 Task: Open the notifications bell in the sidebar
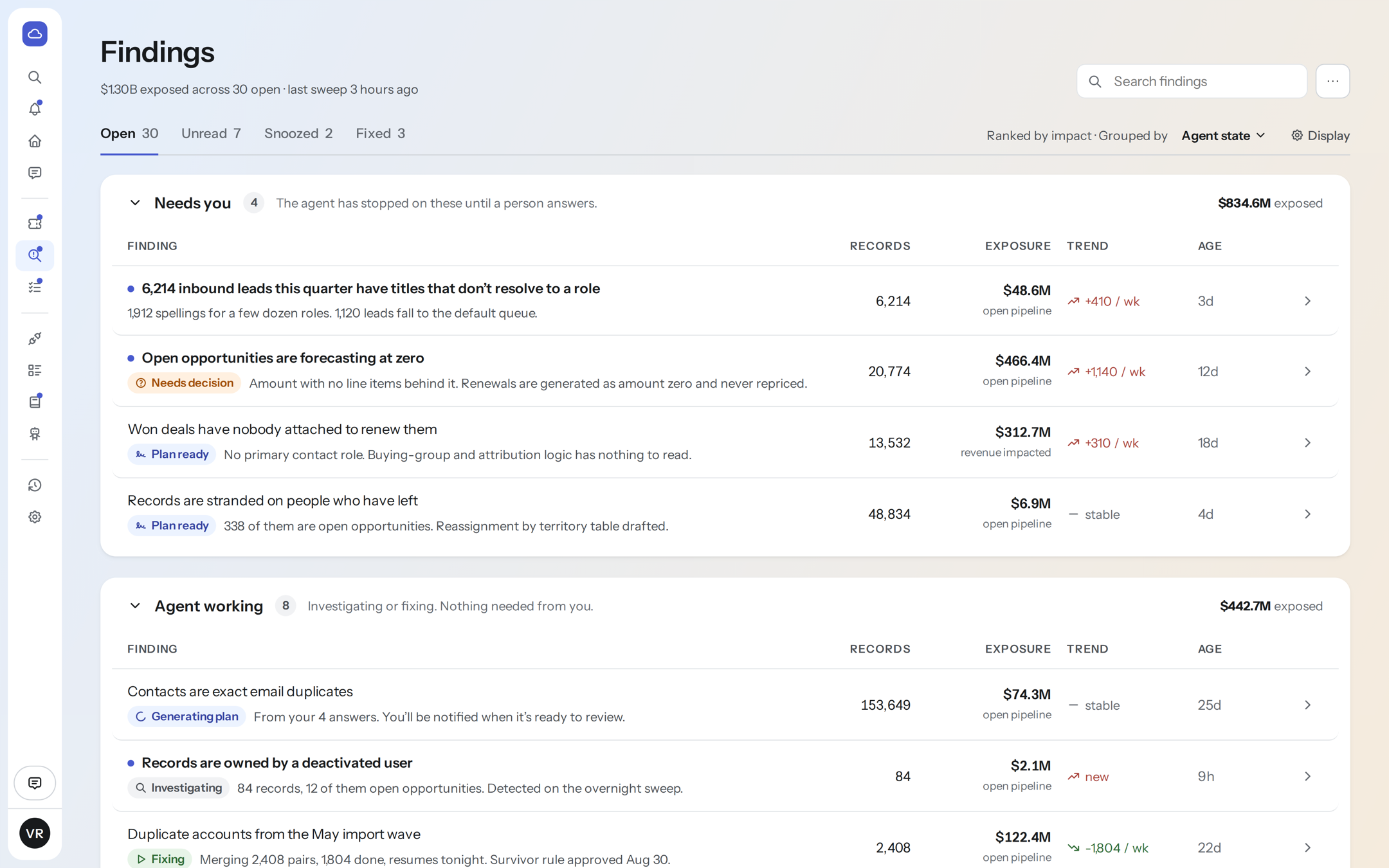tap(35, 109)
